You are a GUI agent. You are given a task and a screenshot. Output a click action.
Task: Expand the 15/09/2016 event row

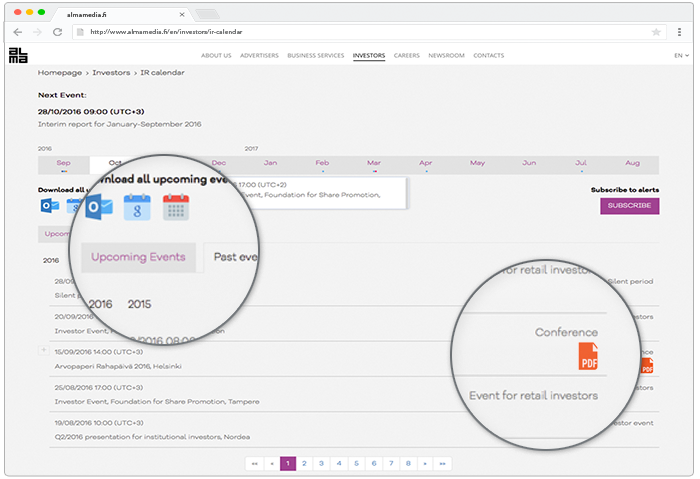43,350
